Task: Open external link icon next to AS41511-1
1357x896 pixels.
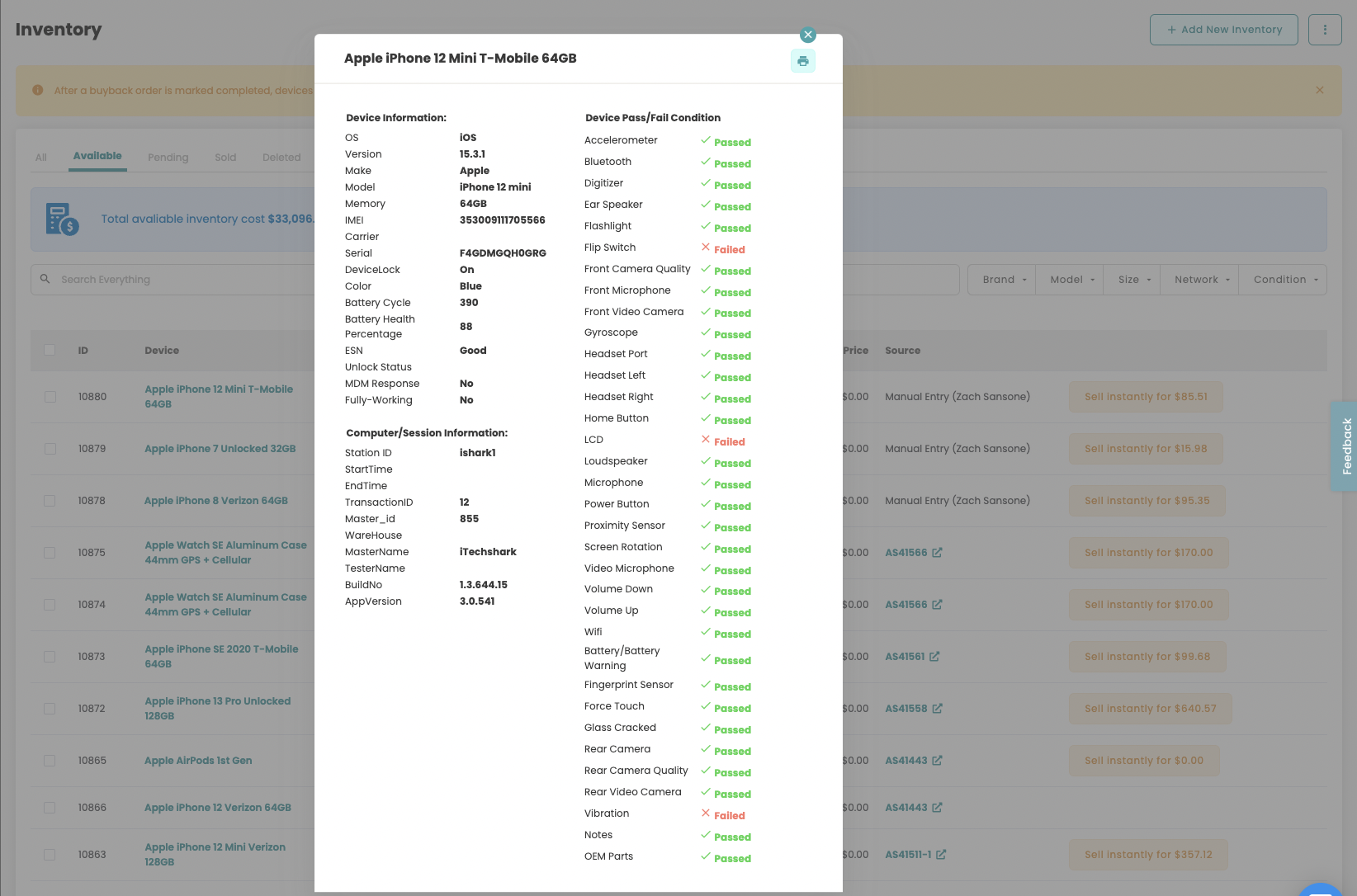Action: [941, 855]
